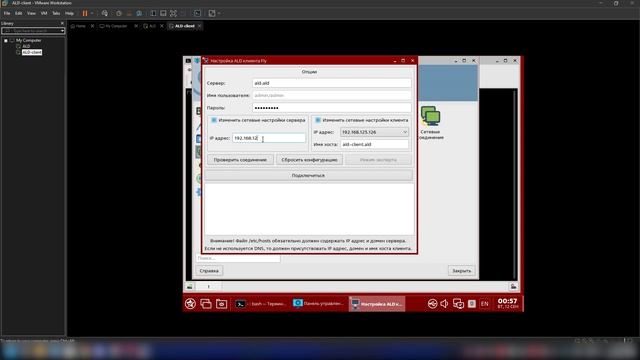Enter full screen mode via toolbar icon
Screen dimensions: 640x360
173,13
